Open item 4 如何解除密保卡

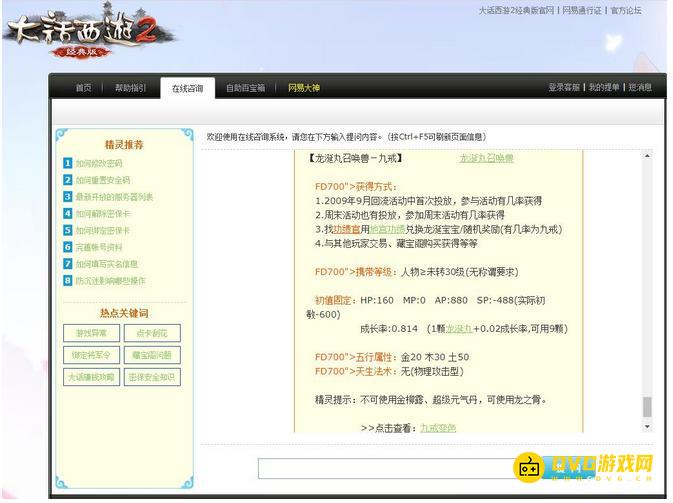(x=103, y=214)
